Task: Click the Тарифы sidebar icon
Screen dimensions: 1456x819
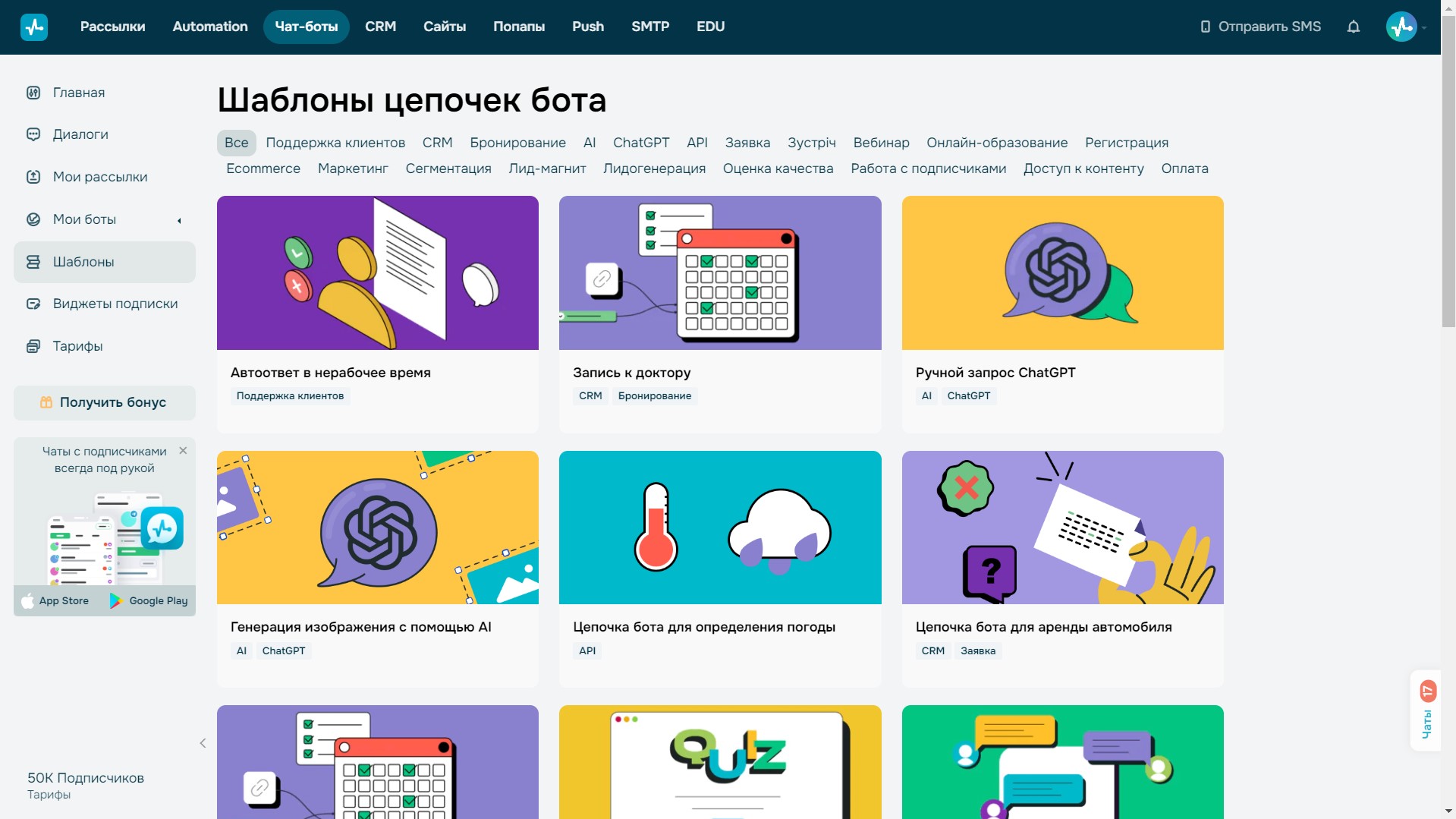Action: point(33,346)
